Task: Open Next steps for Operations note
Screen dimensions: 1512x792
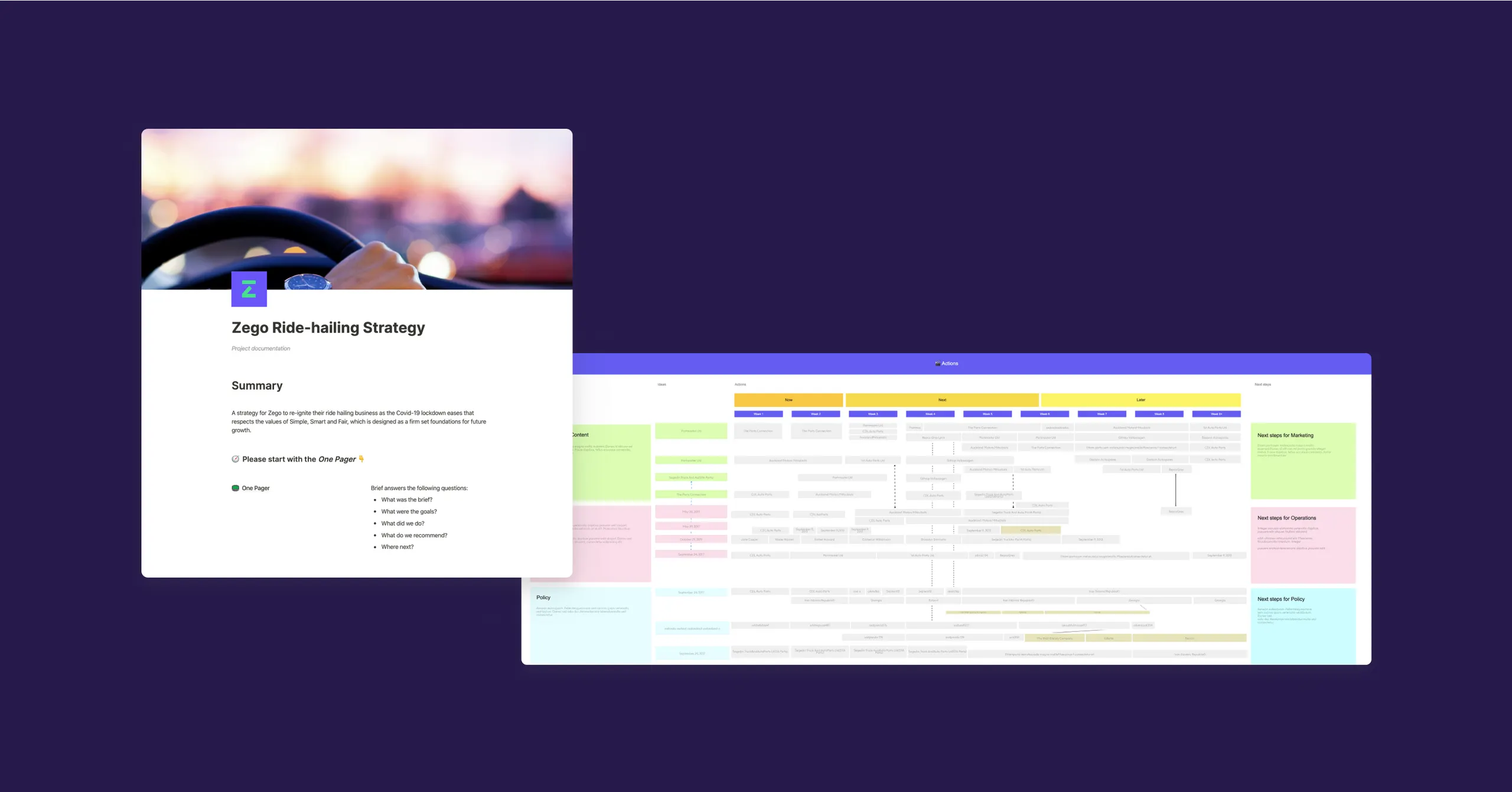Action: [x=1302, y=544]
